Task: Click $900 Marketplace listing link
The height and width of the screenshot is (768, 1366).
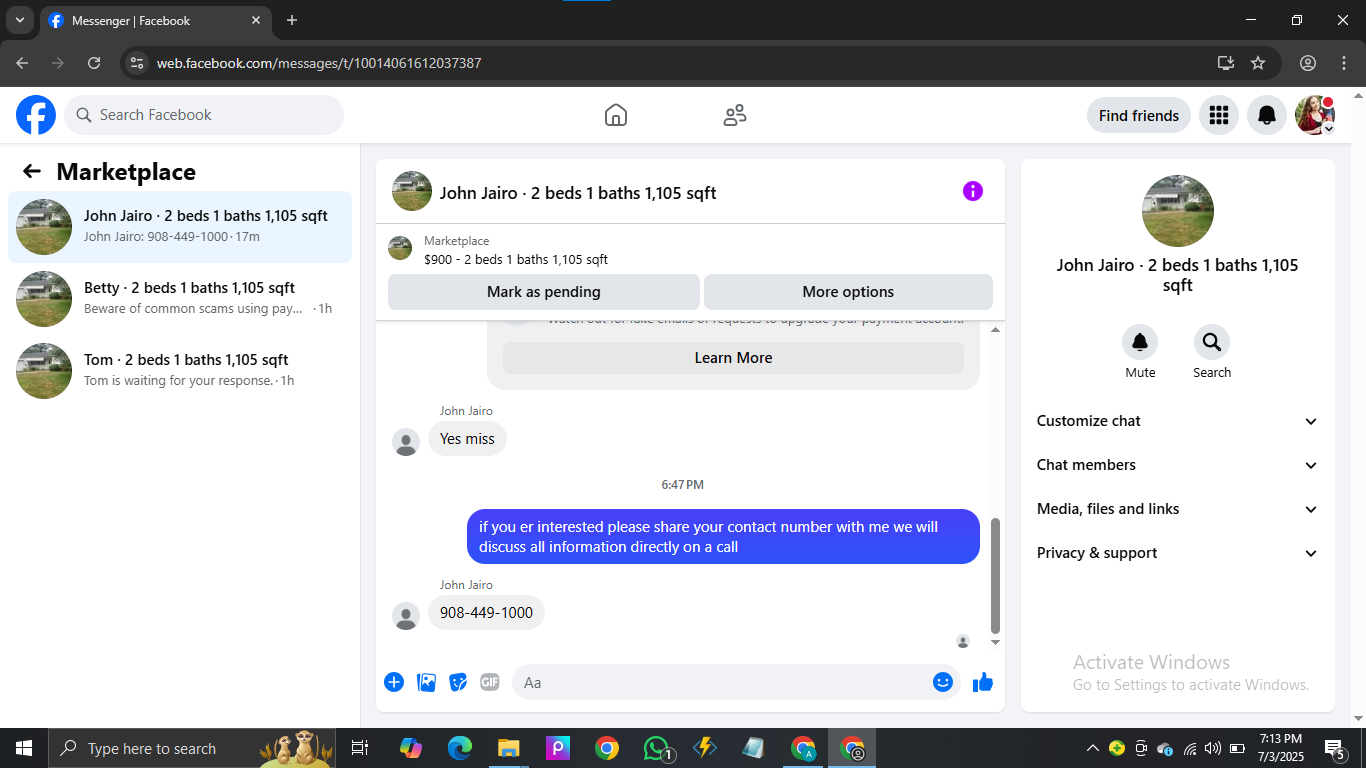Action: point(516,259)
